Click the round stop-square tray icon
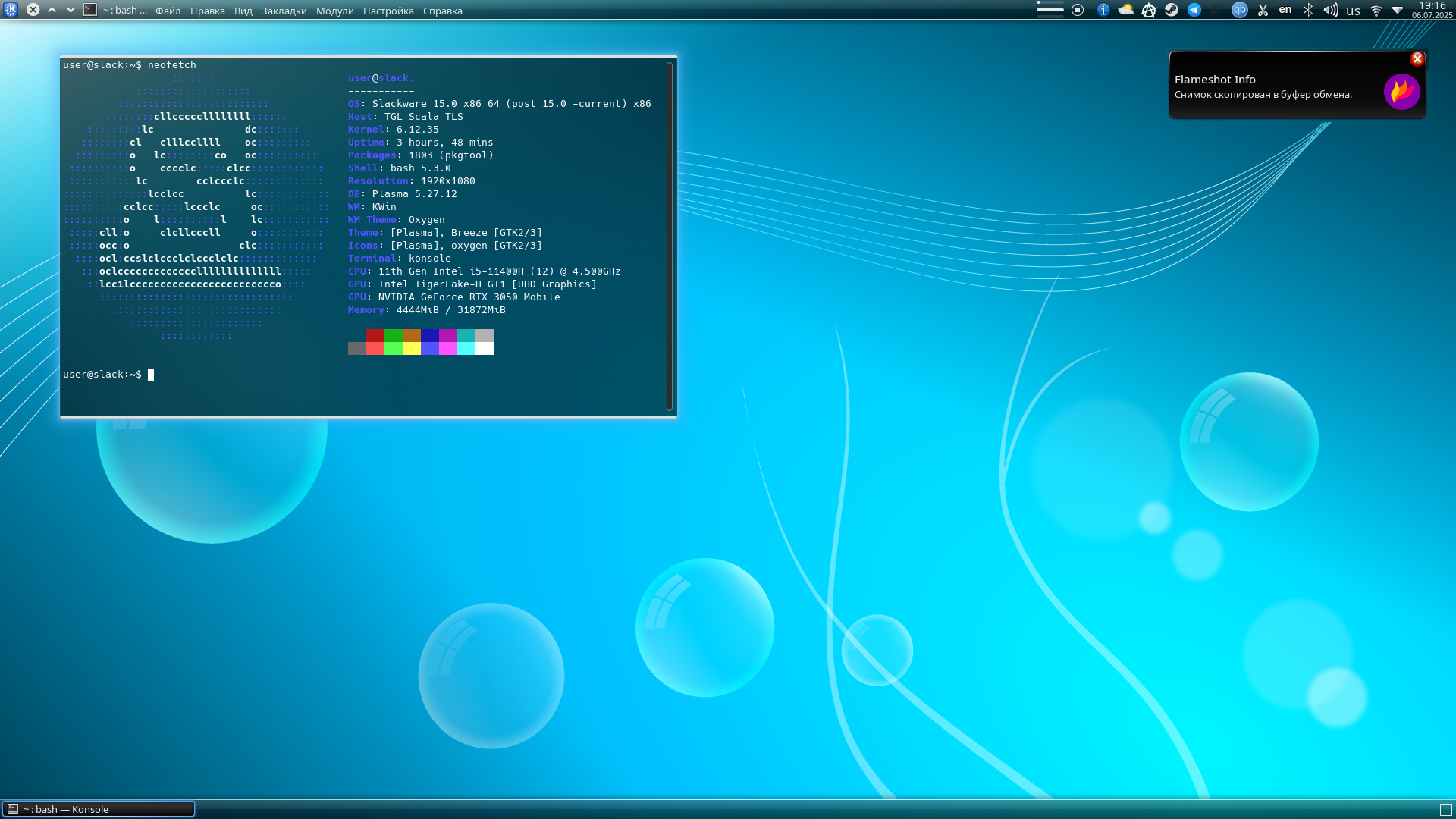Screen dimensions: 1456x819 [x=1078, y=10]
